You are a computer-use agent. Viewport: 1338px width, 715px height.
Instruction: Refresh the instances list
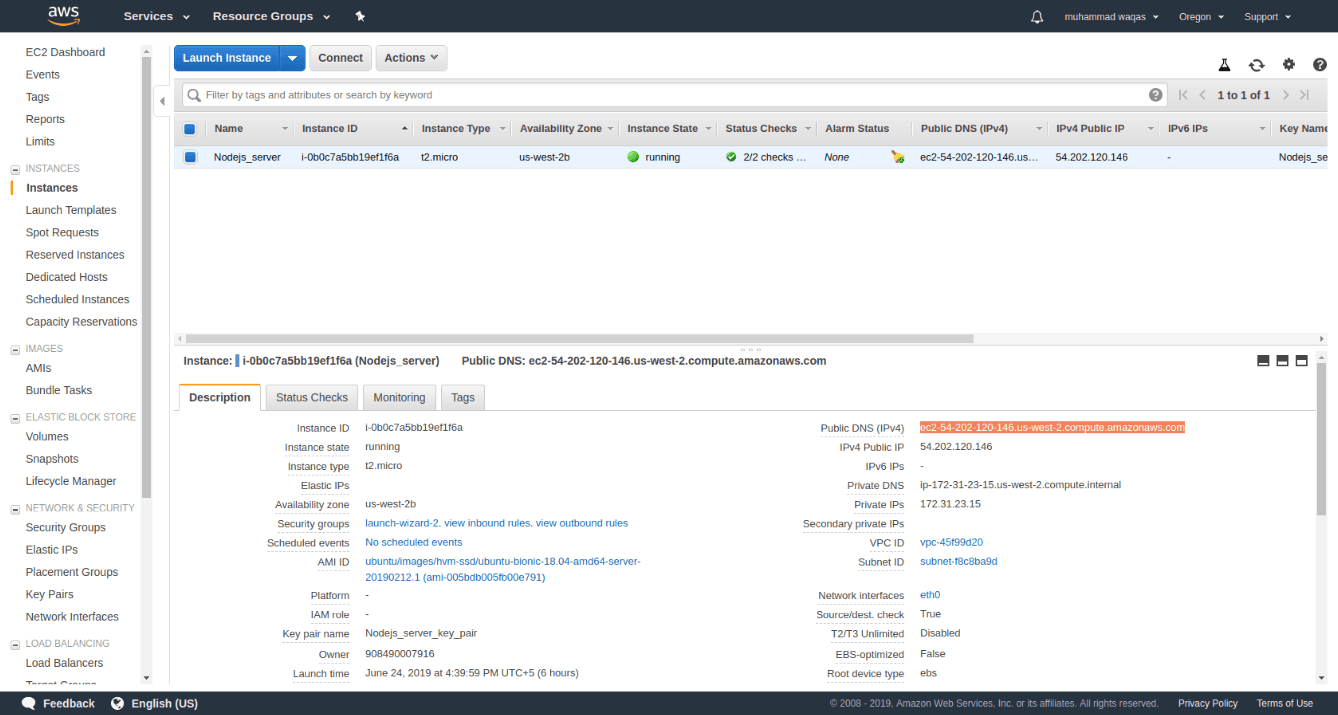coord(1257,63)
